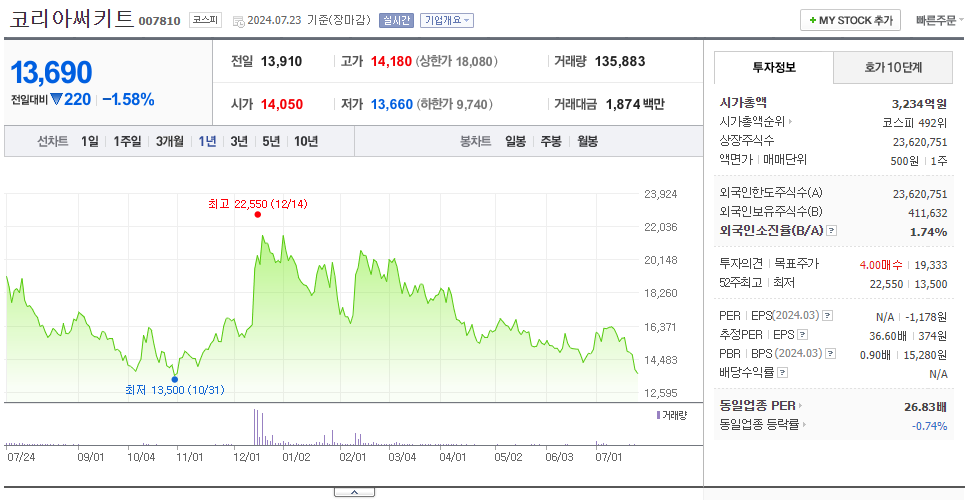Click the PBR value 0.90배
Image resolution: width=968 pixels, height=500 pixels.
click(875, 355)
